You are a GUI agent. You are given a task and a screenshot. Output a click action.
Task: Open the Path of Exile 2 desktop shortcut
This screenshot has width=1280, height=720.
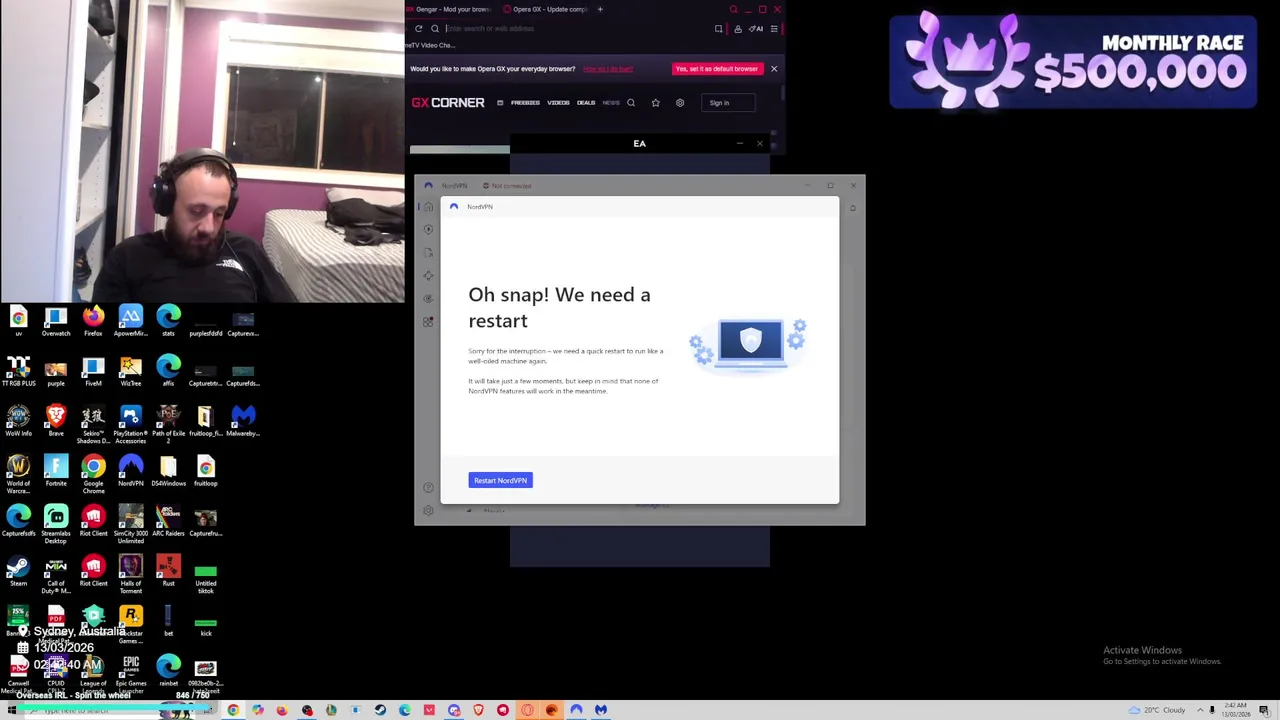(x=168, y=424)
